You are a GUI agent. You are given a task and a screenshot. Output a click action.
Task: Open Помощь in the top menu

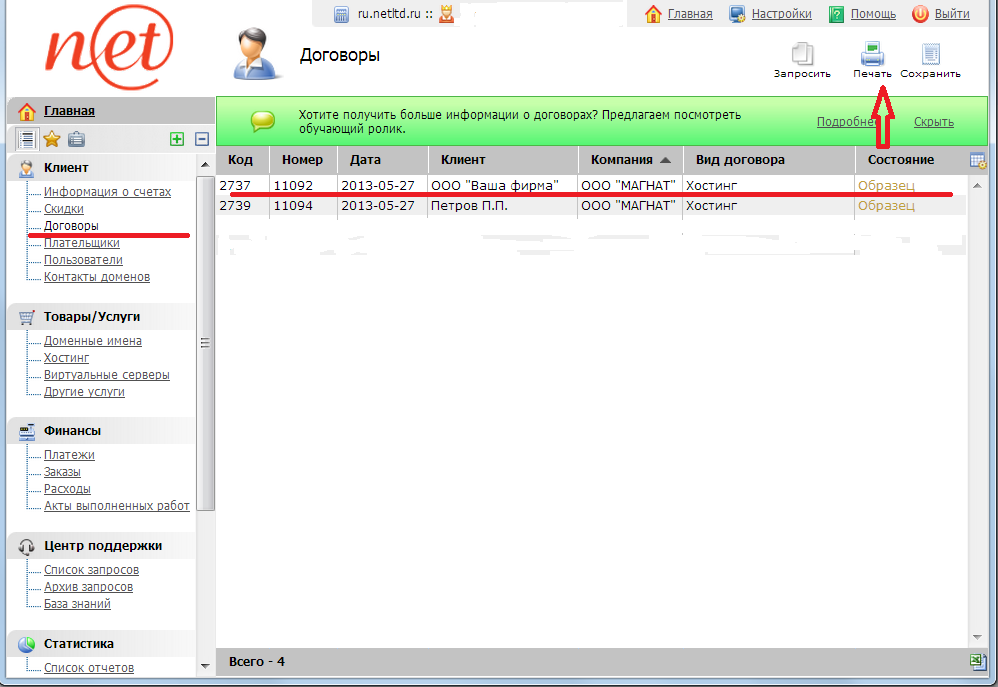tap(872, 14)
